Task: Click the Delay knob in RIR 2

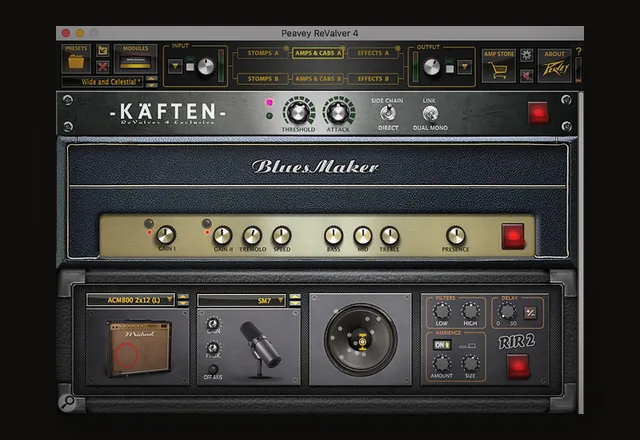Action: tap(507, 311)
